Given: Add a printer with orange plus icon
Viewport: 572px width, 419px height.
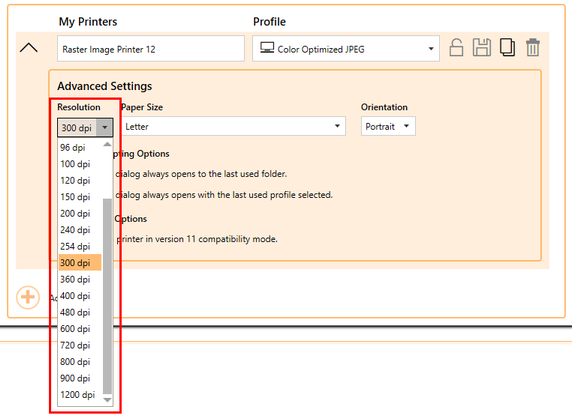Looking at the screenshot, I should click(x=28, y=297).
